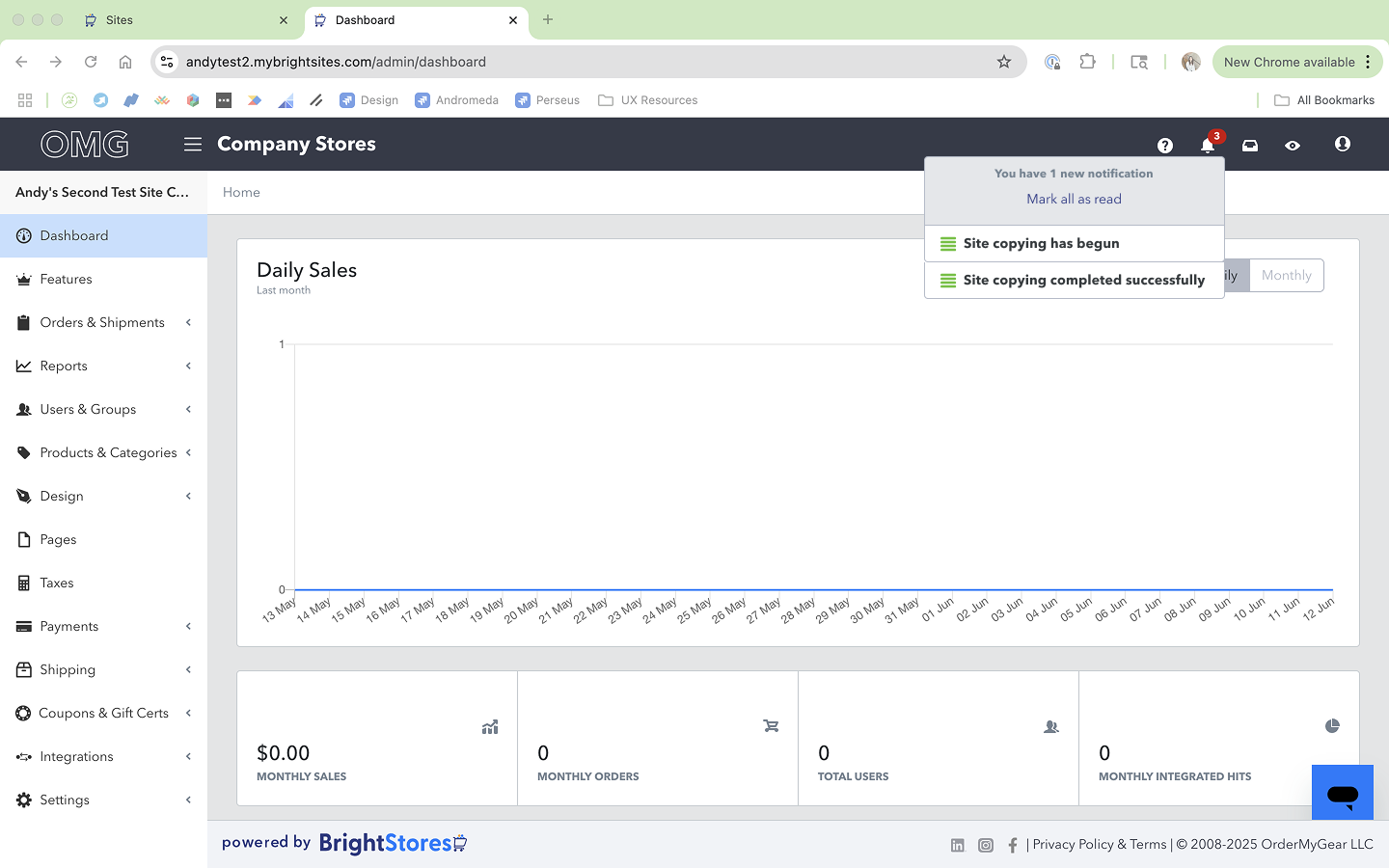Expand Orders & Shipments menu
This screenshot has height=868, width=1389.
pos(103,322)
